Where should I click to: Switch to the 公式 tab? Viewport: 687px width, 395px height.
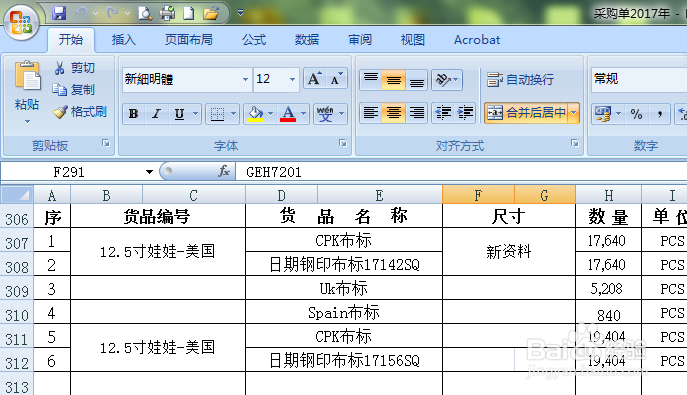tap(254, 40)
